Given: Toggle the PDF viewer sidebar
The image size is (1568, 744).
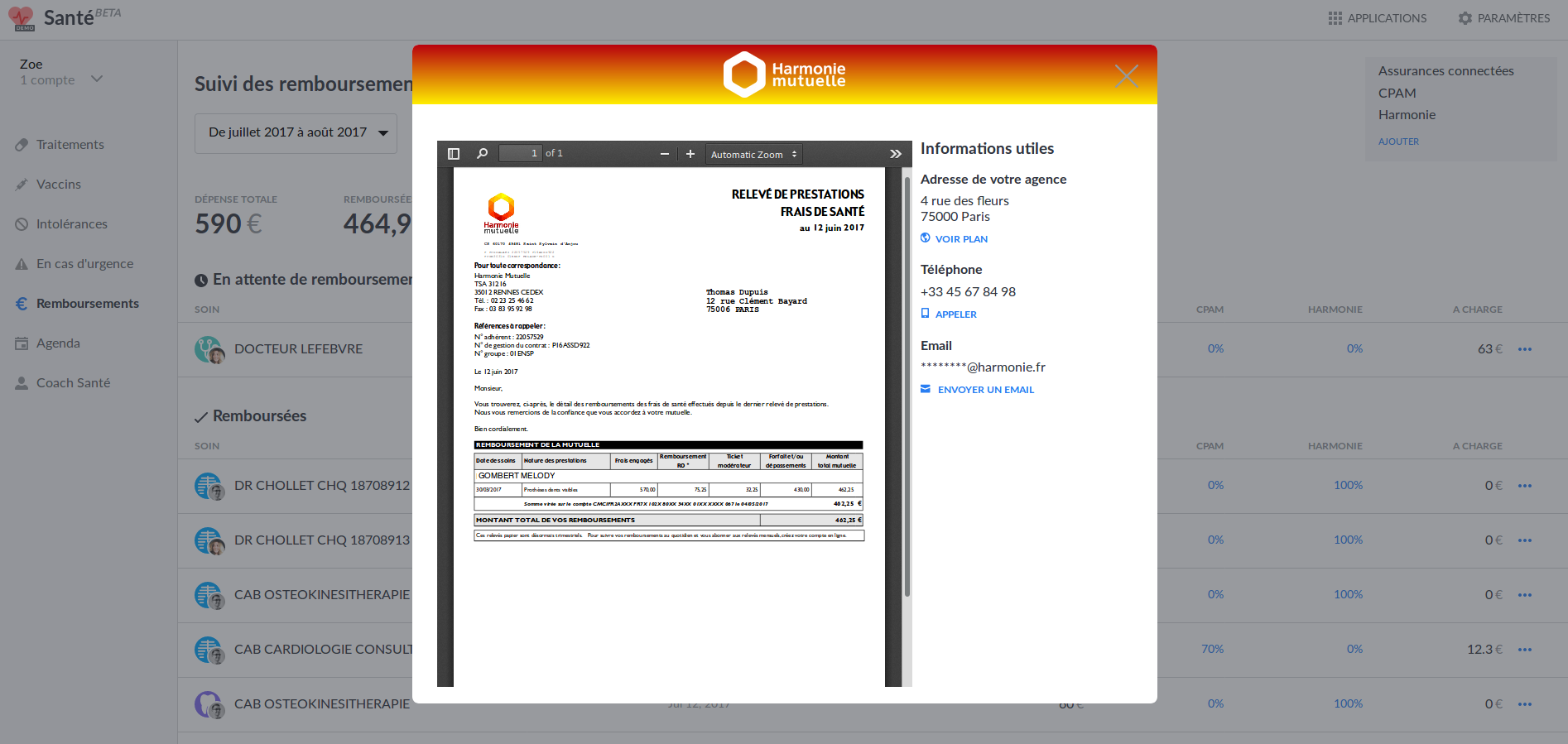Looking at the screenshot, I should (x=454, y=154).
